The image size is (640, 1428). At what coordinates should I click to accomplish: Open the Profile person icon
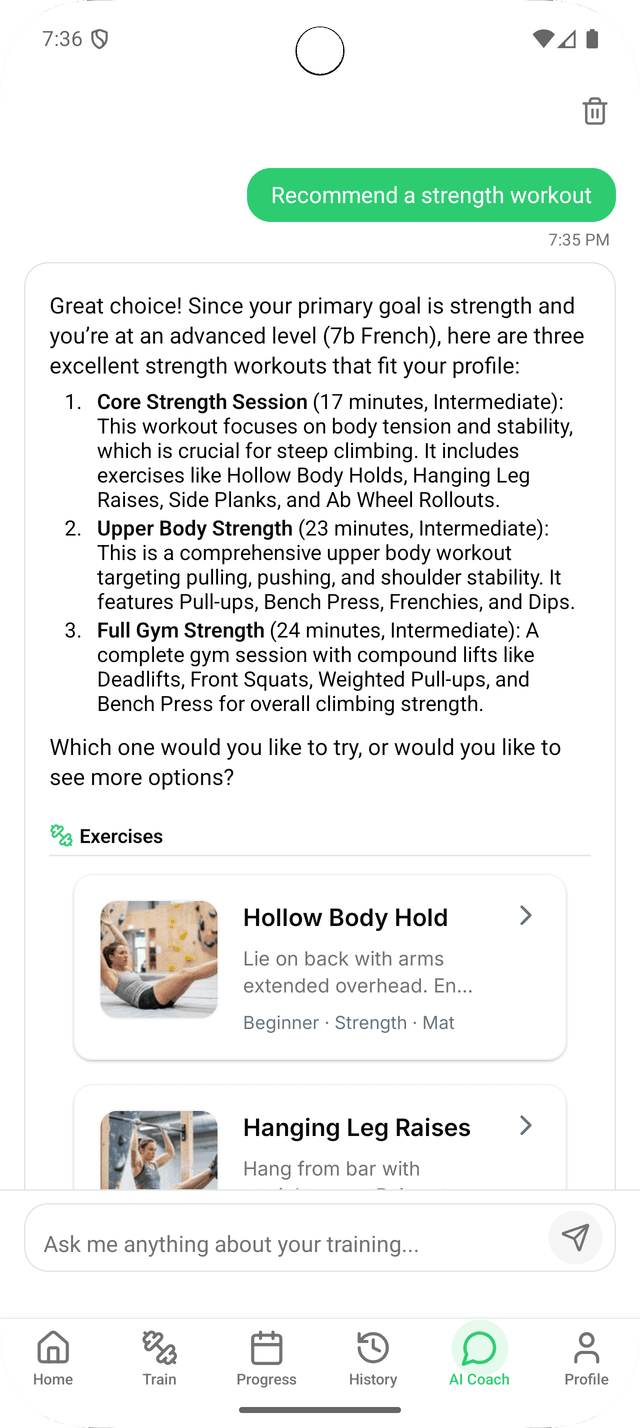pyautogui.click(x=586, y=1347)
